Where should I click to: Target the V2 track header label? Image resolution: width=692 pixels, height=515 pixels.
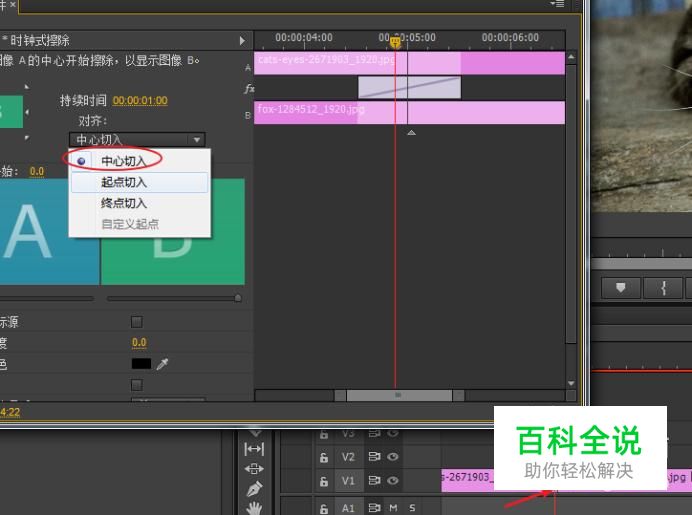(x=348, y=457)
